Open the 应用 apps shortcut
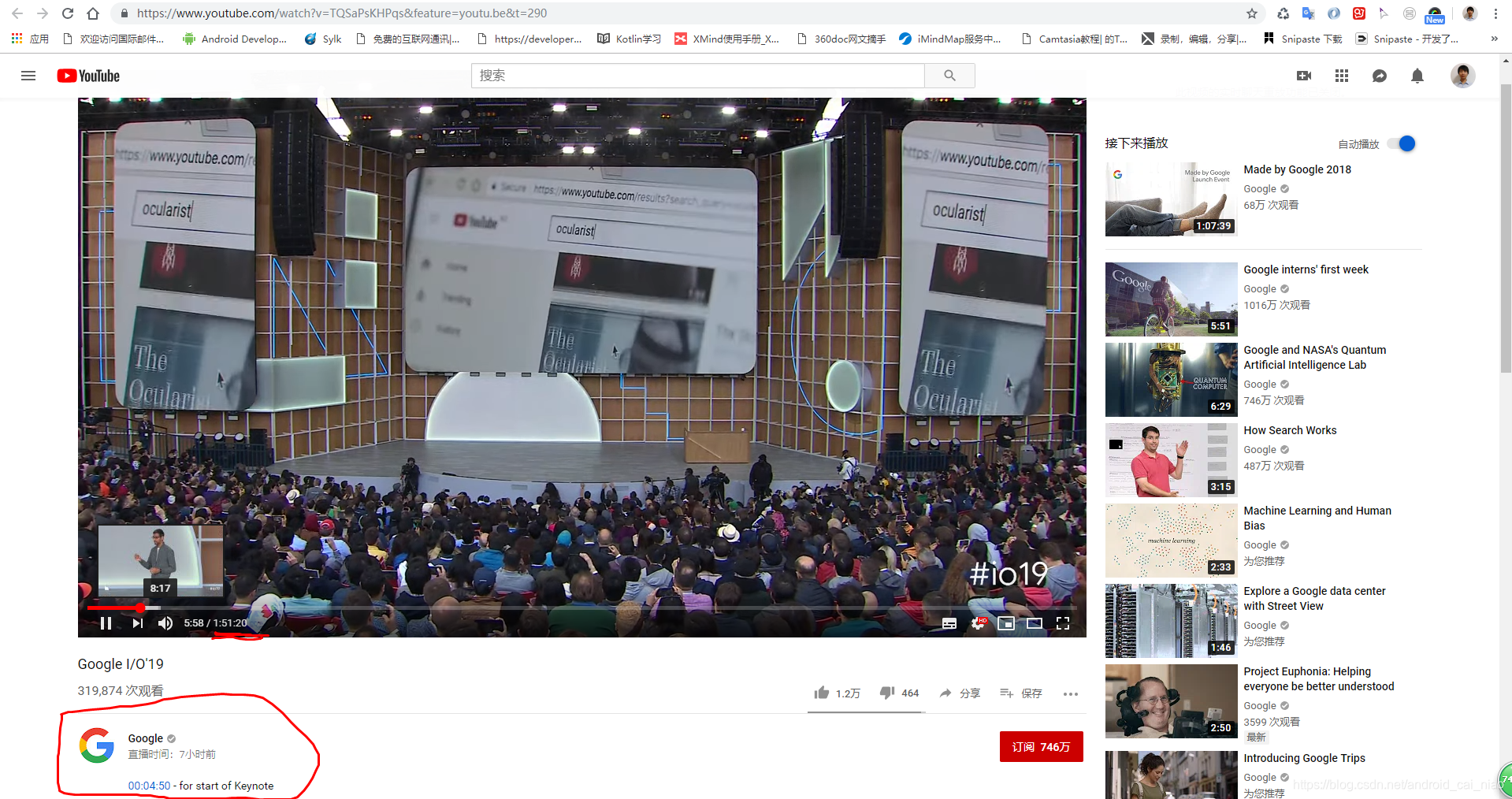The height and width of the screenshot is (799, 1512). click(x=30, y=39)
